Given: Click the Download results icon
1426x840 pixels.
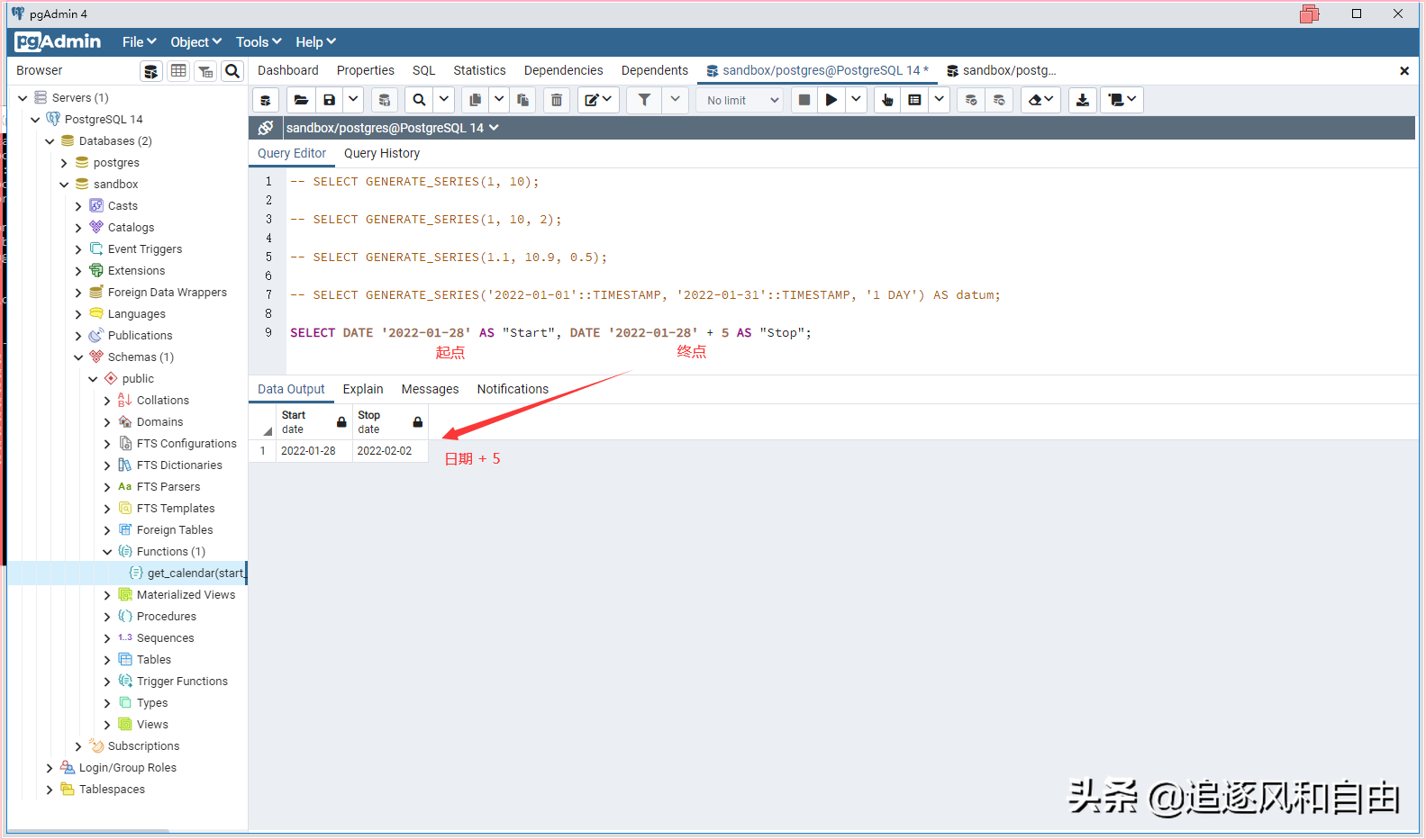Looking at the screenshot, I should 1083,100.
